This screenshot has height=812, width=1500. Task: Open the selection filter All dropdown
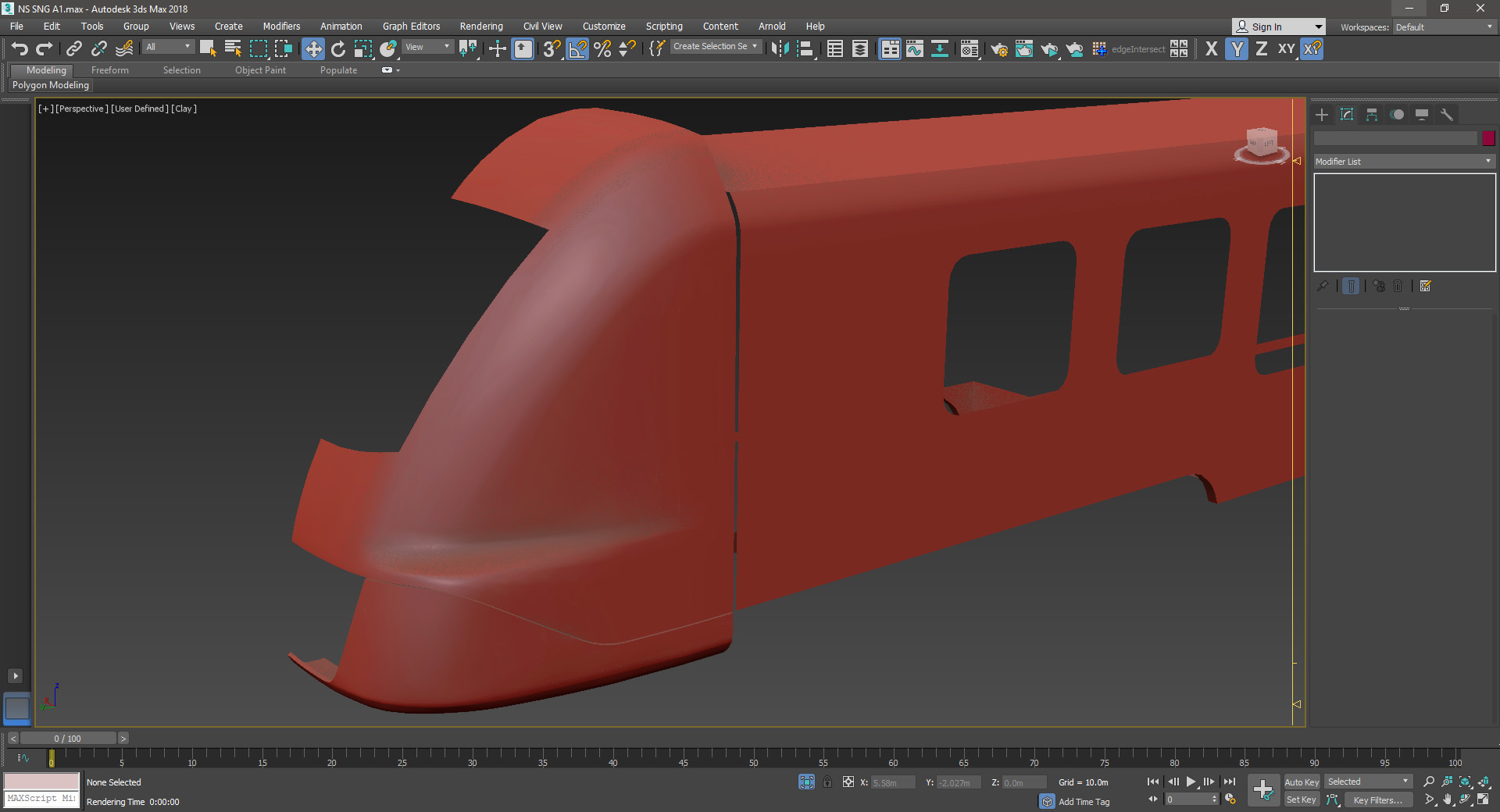168,47
